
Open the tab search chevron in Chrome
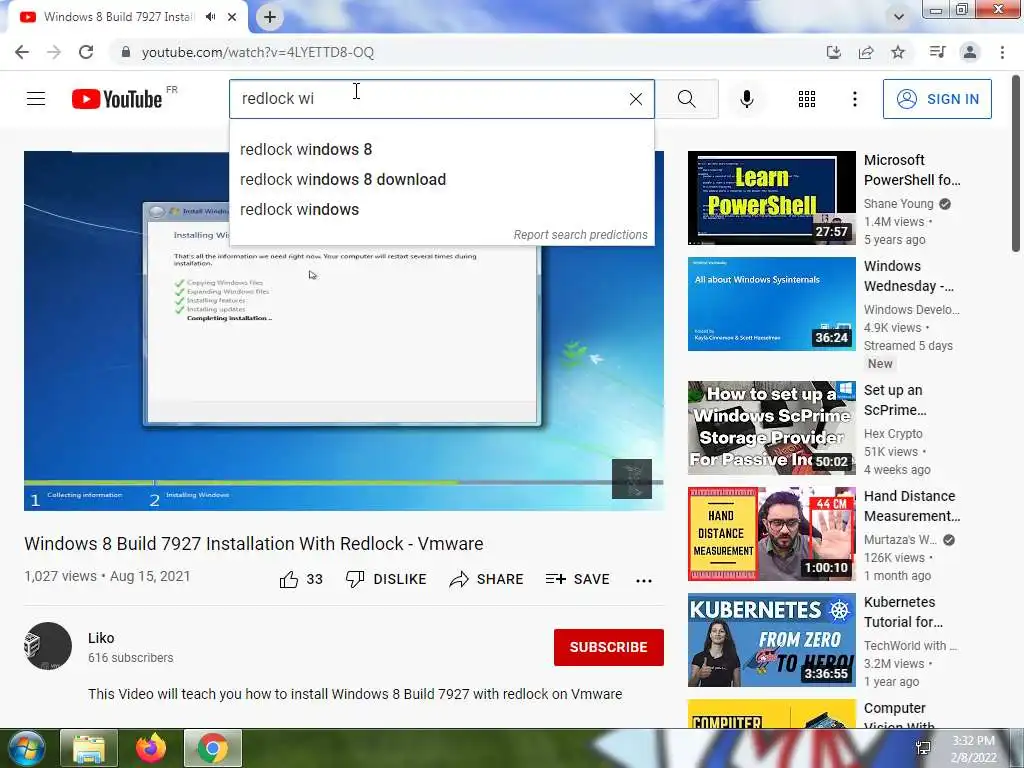tap(899, 17)
